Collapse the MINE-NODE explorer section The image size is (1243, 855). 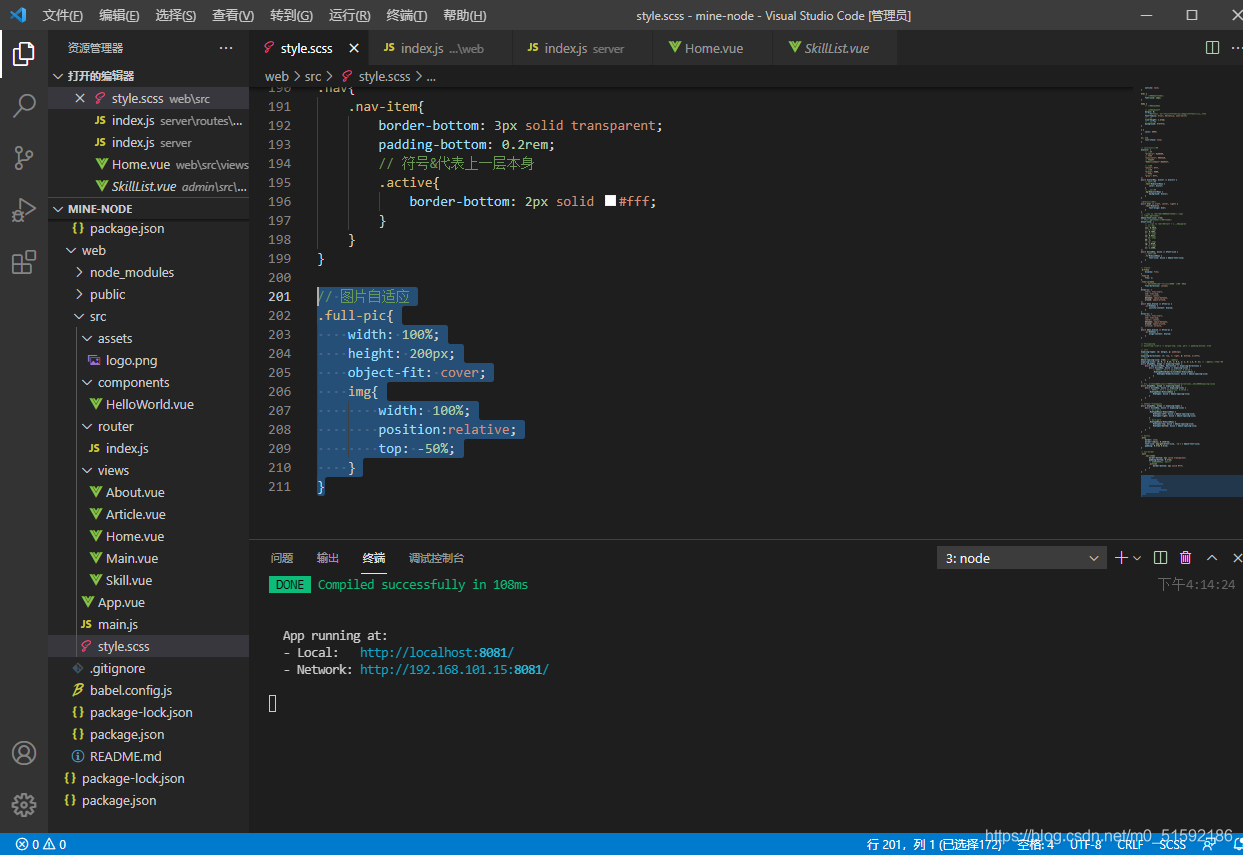click(148, 209)
